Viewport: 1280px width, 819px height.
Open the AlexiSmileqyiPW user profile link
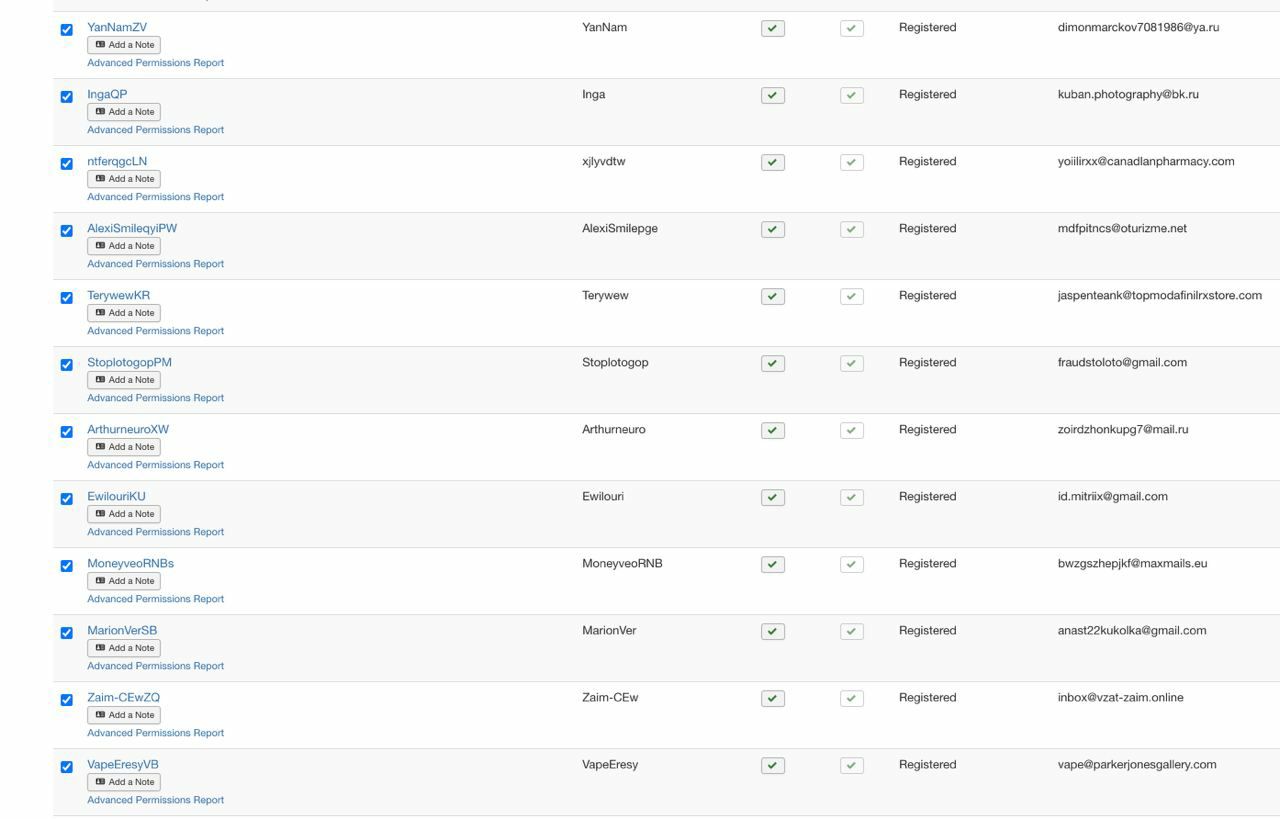click(132, 228)
